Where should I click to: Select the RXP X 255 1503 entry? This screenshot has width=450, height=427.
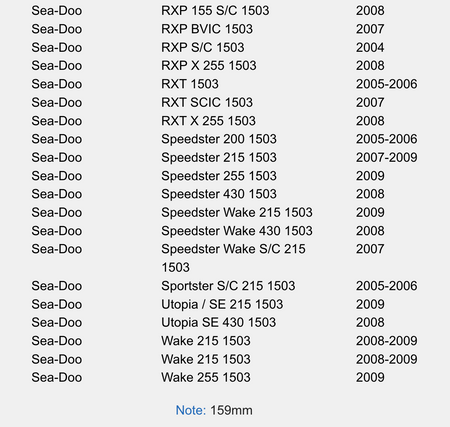pos(209,66)
